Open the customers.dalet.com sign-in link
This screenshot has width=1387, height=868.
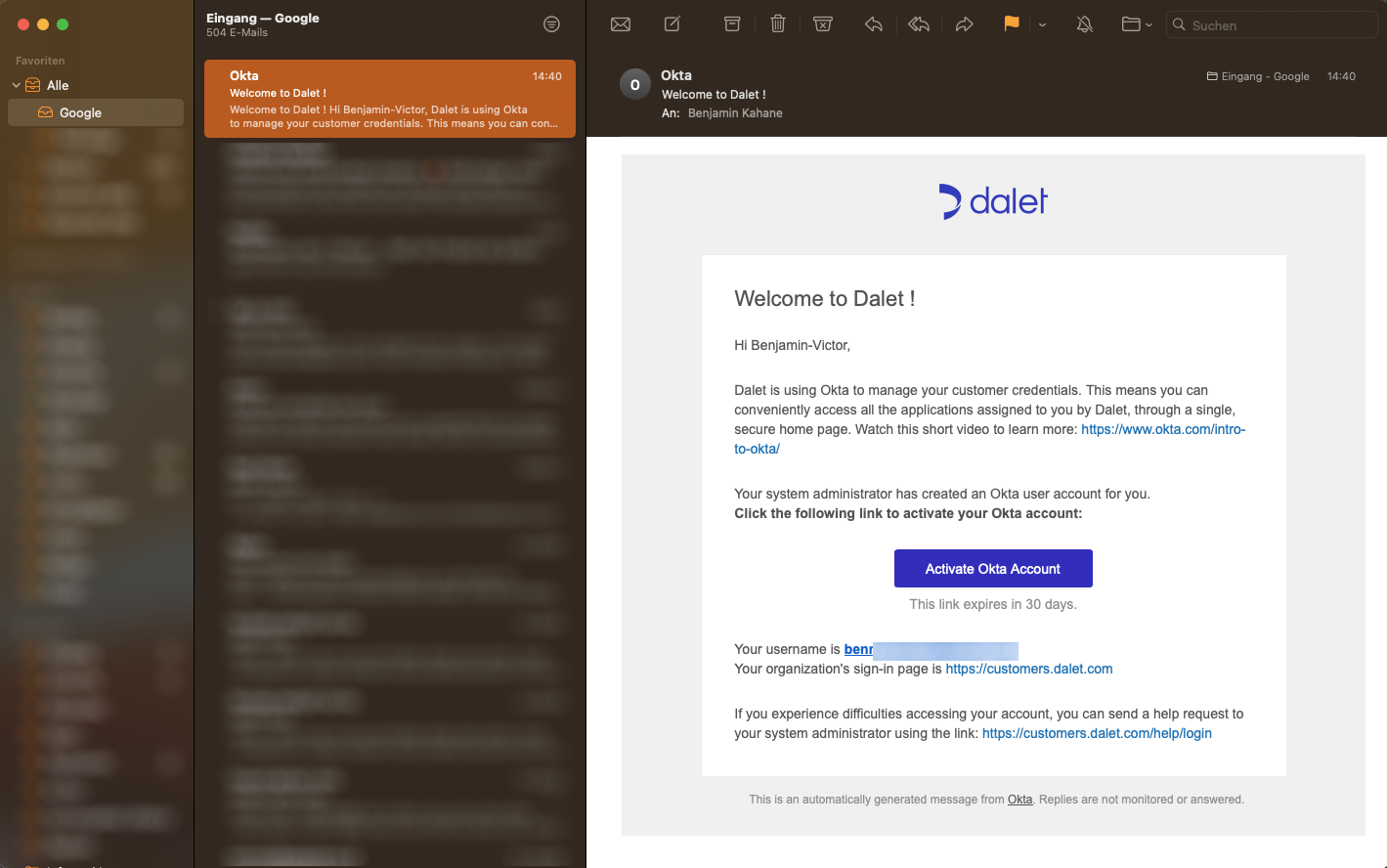(1029, 669)
